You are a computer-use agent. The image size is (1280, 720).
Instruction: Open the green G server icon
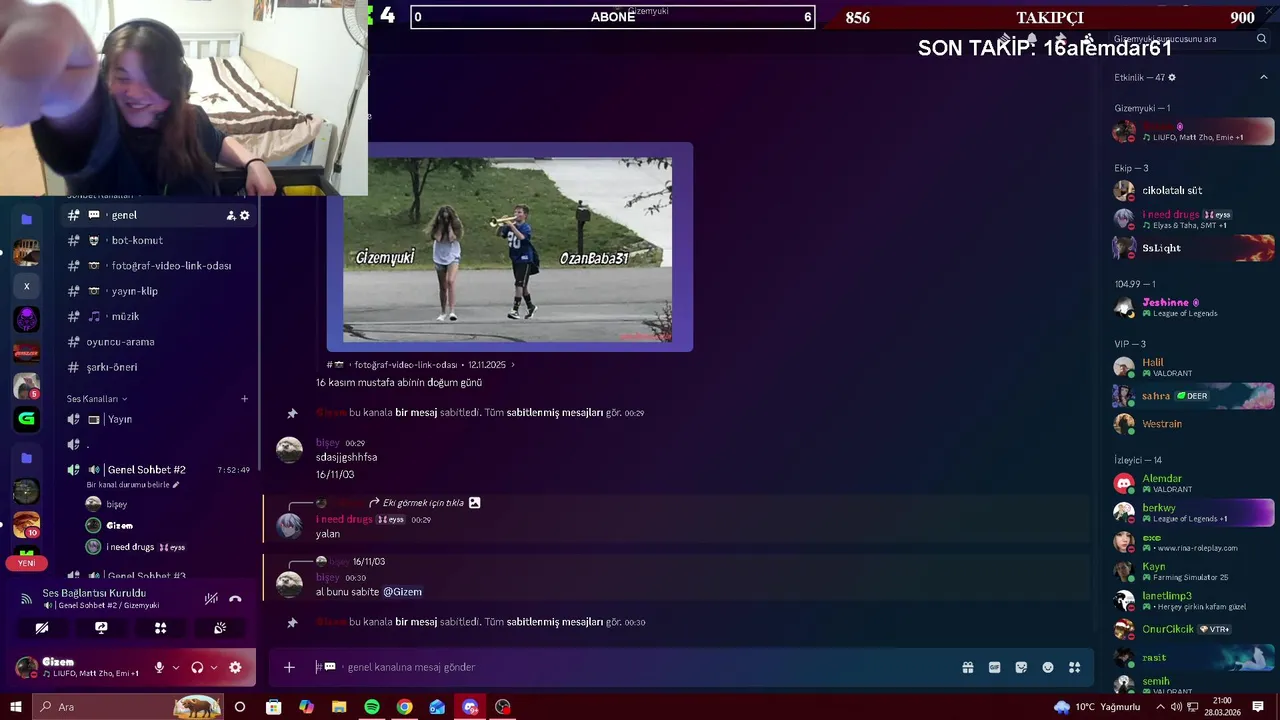(27, 419)
